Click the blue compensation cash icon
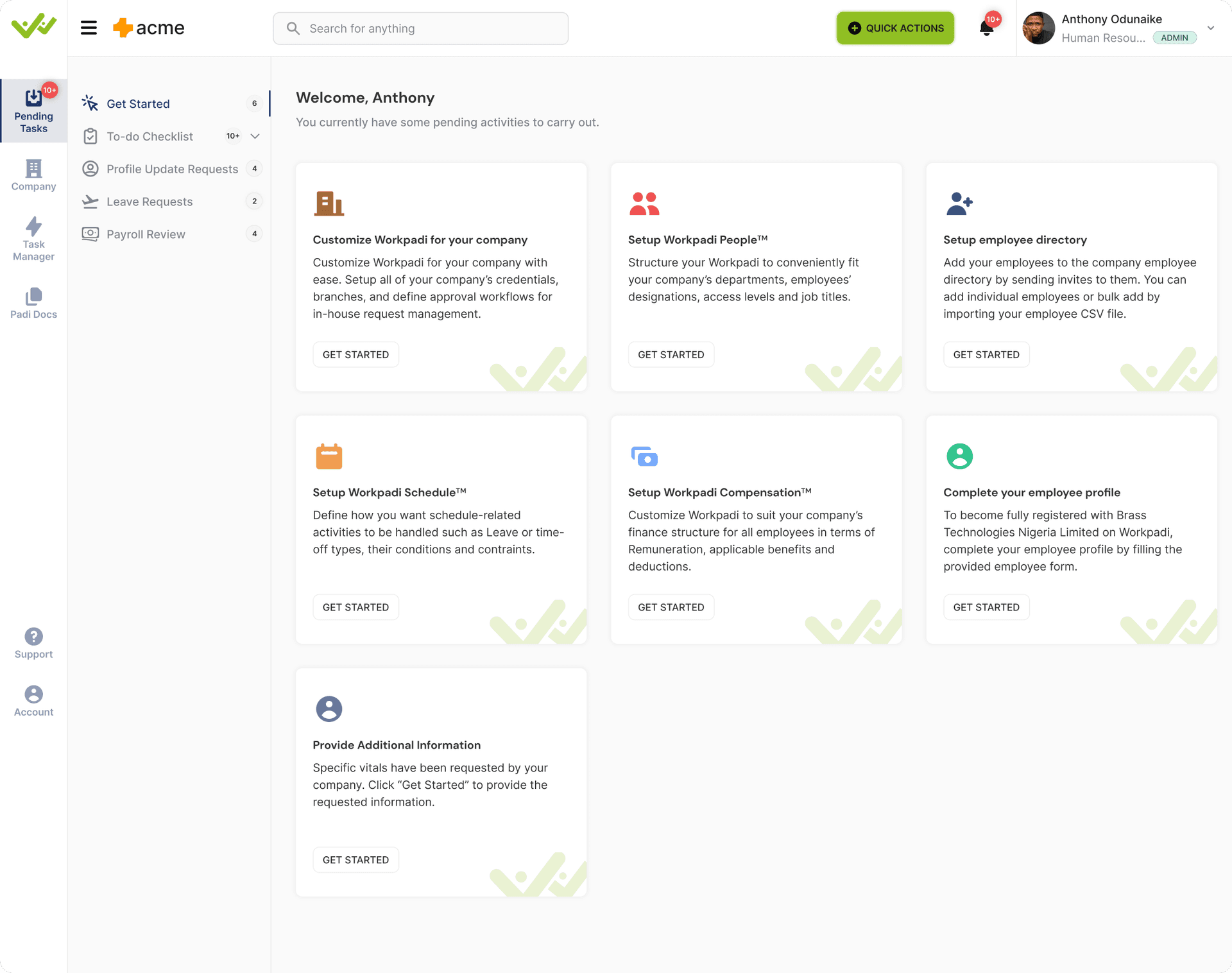Viewport: 1232px width, 973px height. pos(645,456)
